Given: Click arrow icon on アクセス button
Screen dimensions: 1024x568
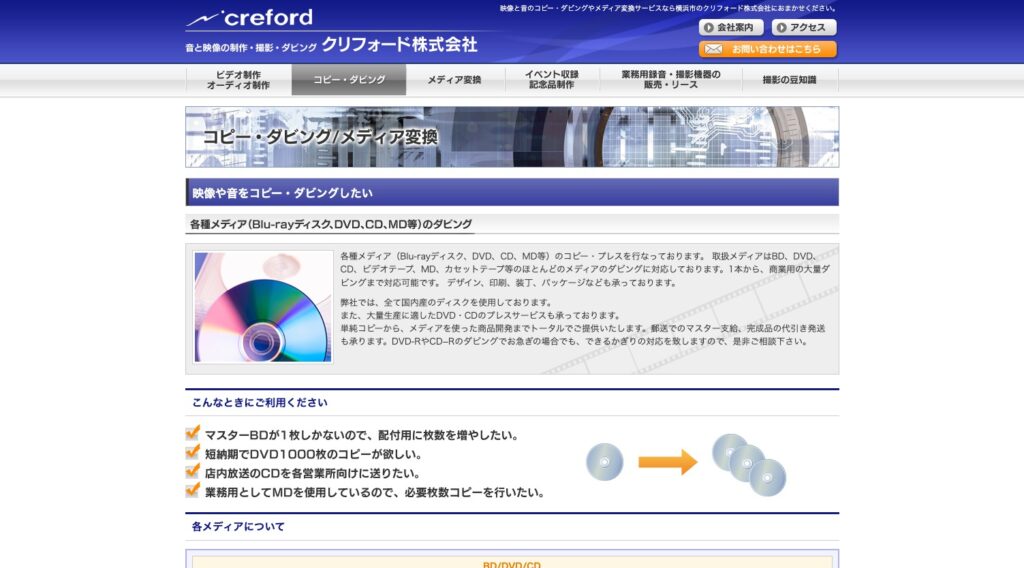Looking at the screenshot, I should pos(782,27).
